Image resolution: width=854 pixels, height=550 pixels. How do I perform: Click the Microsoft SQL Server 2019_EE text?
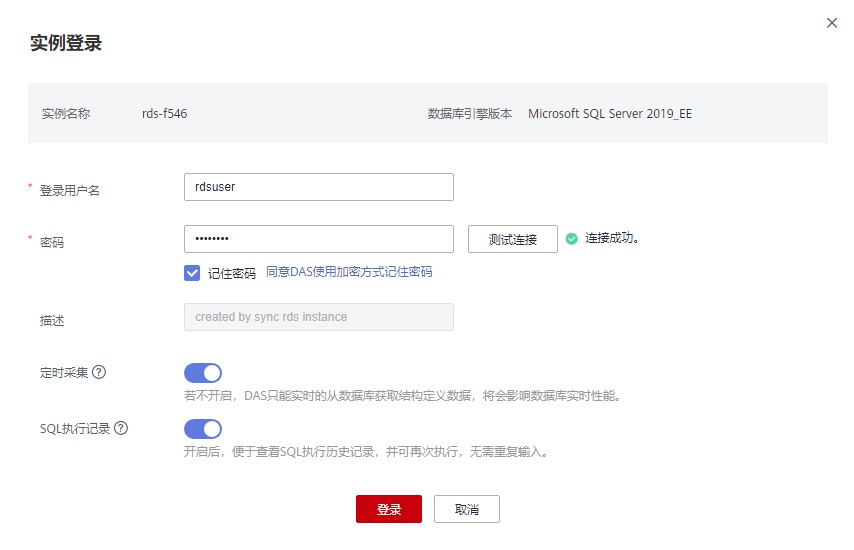(610, 113)
